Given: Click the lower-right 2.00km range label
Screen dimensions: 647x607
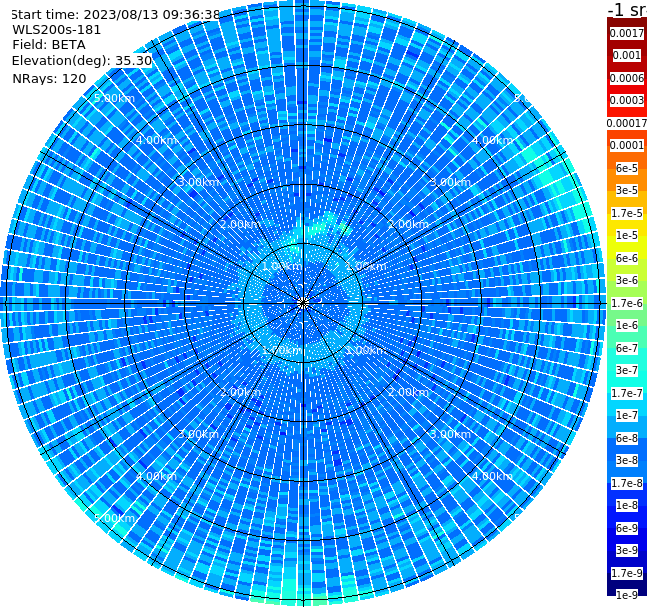Looking at the screenshot, I should click(408, 392).
